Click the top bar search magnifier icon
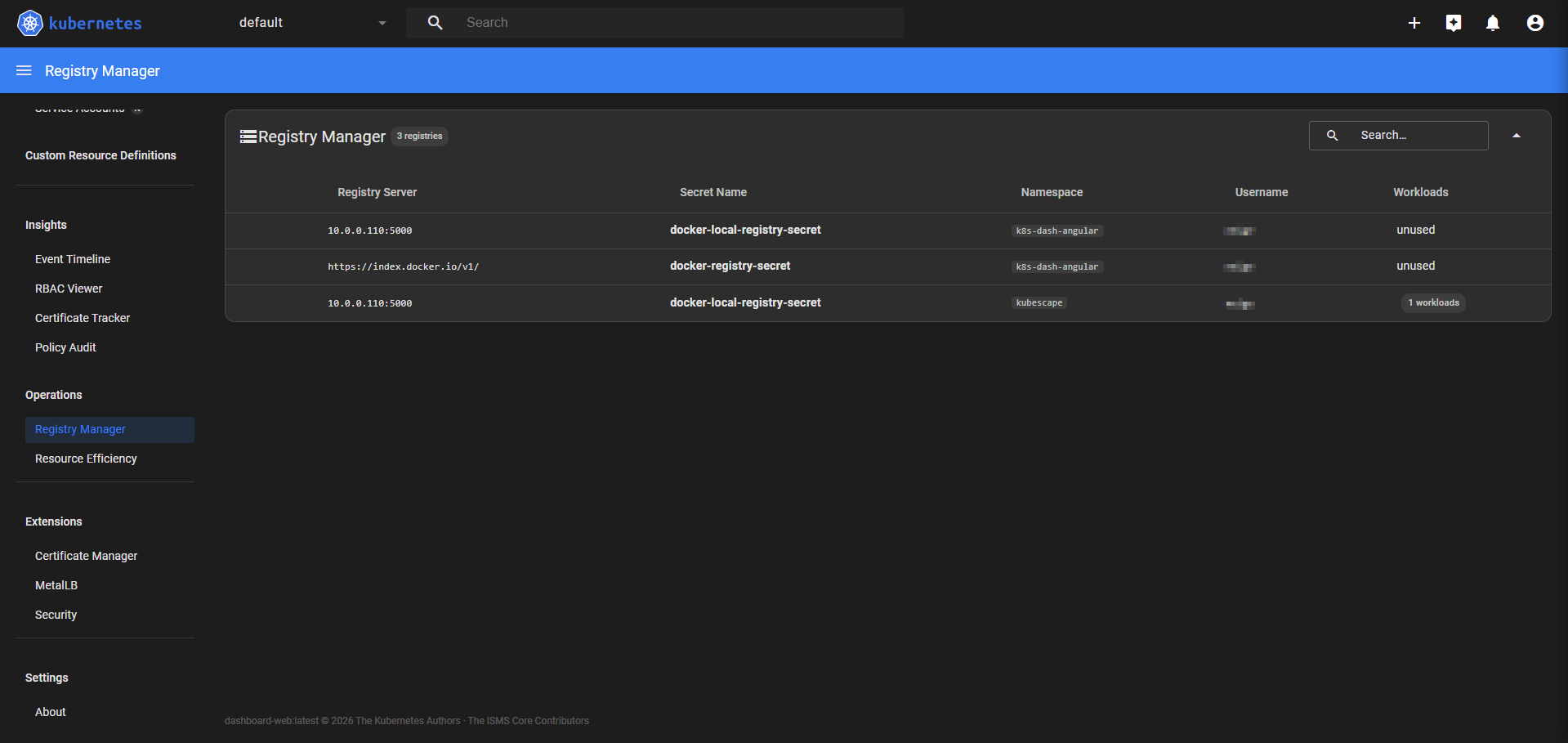Screen dimensions: 1568x743 (x=436, y=23)
